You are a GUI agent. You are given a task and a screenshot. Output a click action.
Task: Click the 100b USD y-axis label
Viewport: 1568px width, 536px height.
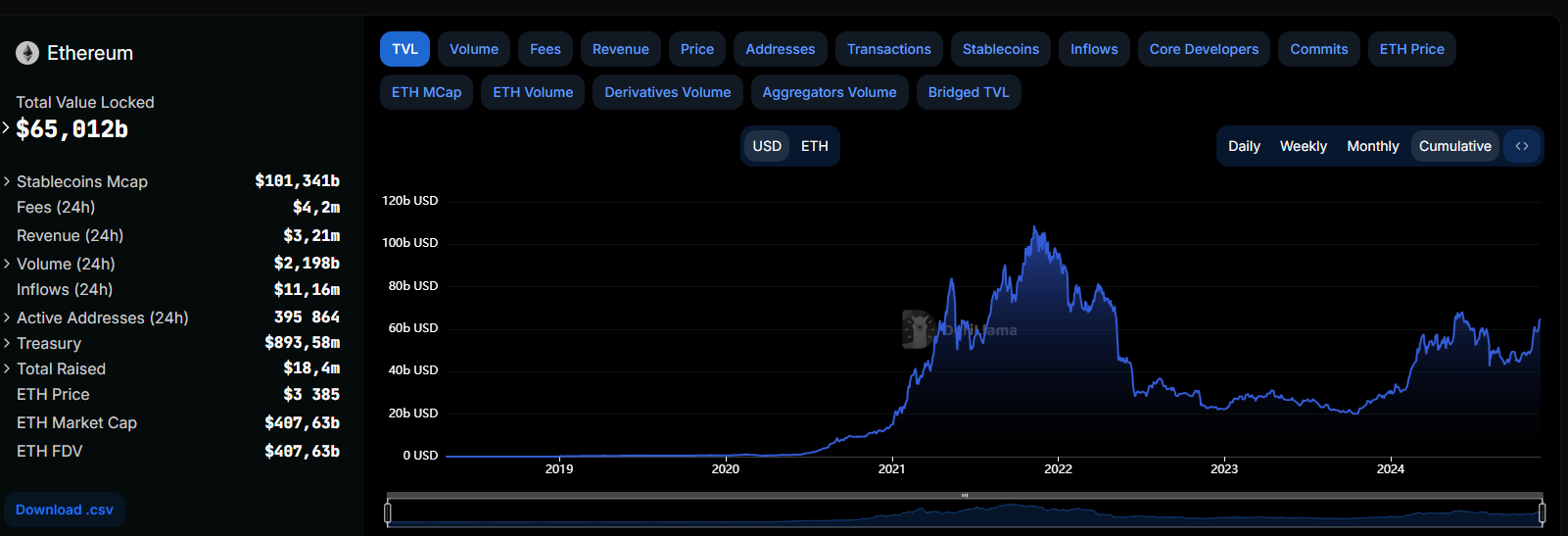pyautogui.click(x=410, y=242)
